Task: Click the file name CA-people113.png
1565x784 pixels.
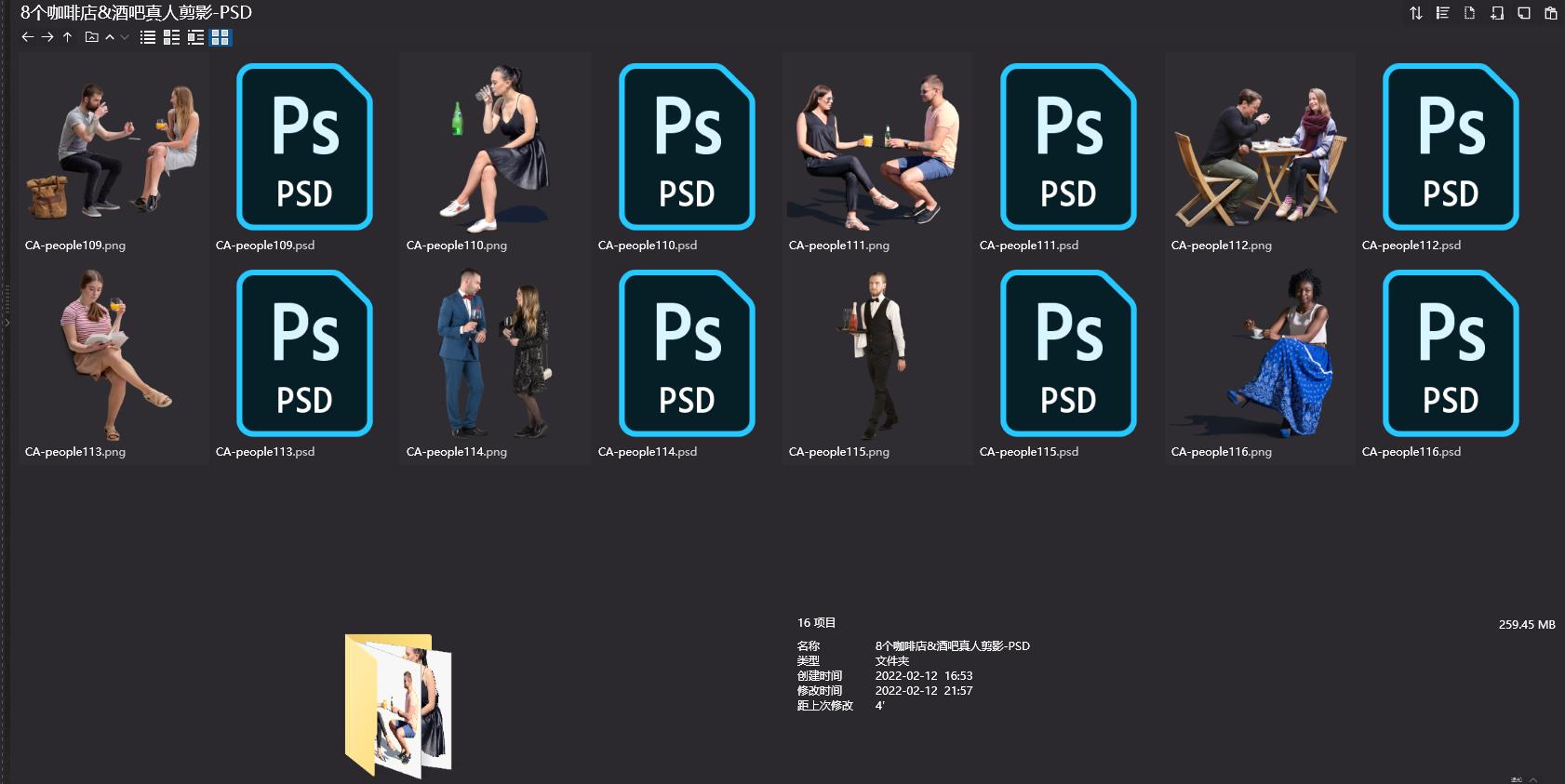Action: [x=75, y=452]
